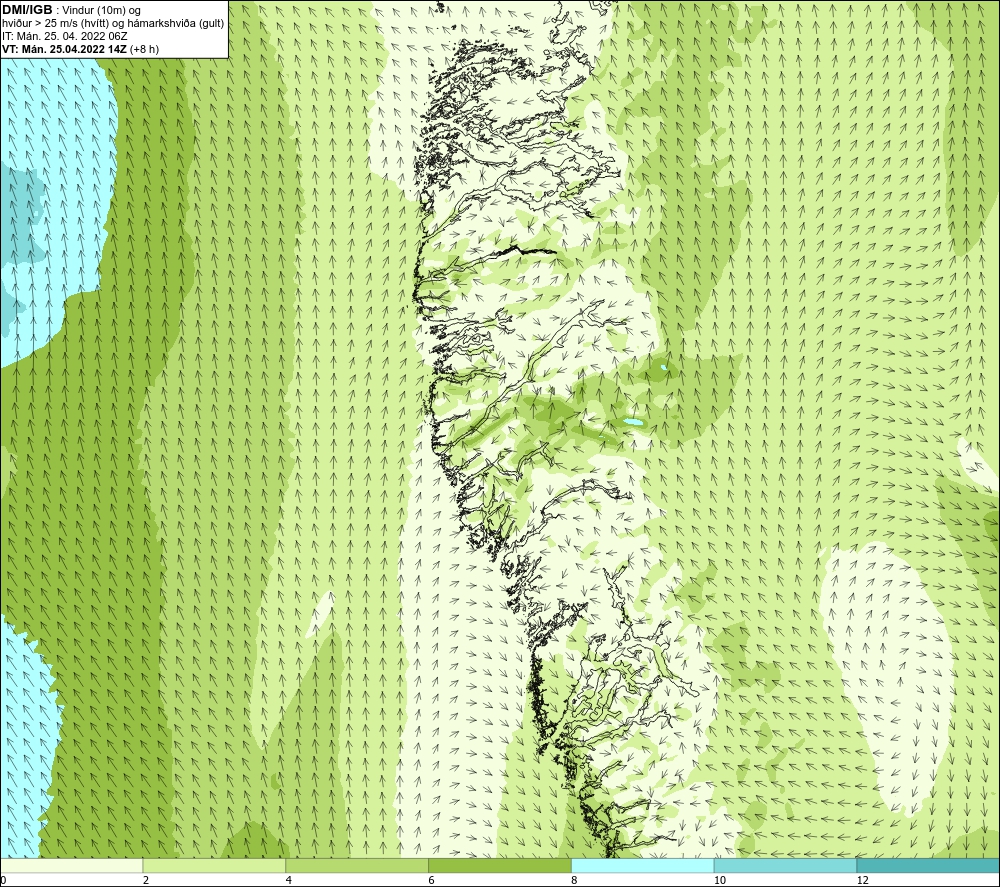Select the 0–2 m/s pale color swatch
Image resolution: width=1000 pixels, height=887 pixels.
point(71,865)
